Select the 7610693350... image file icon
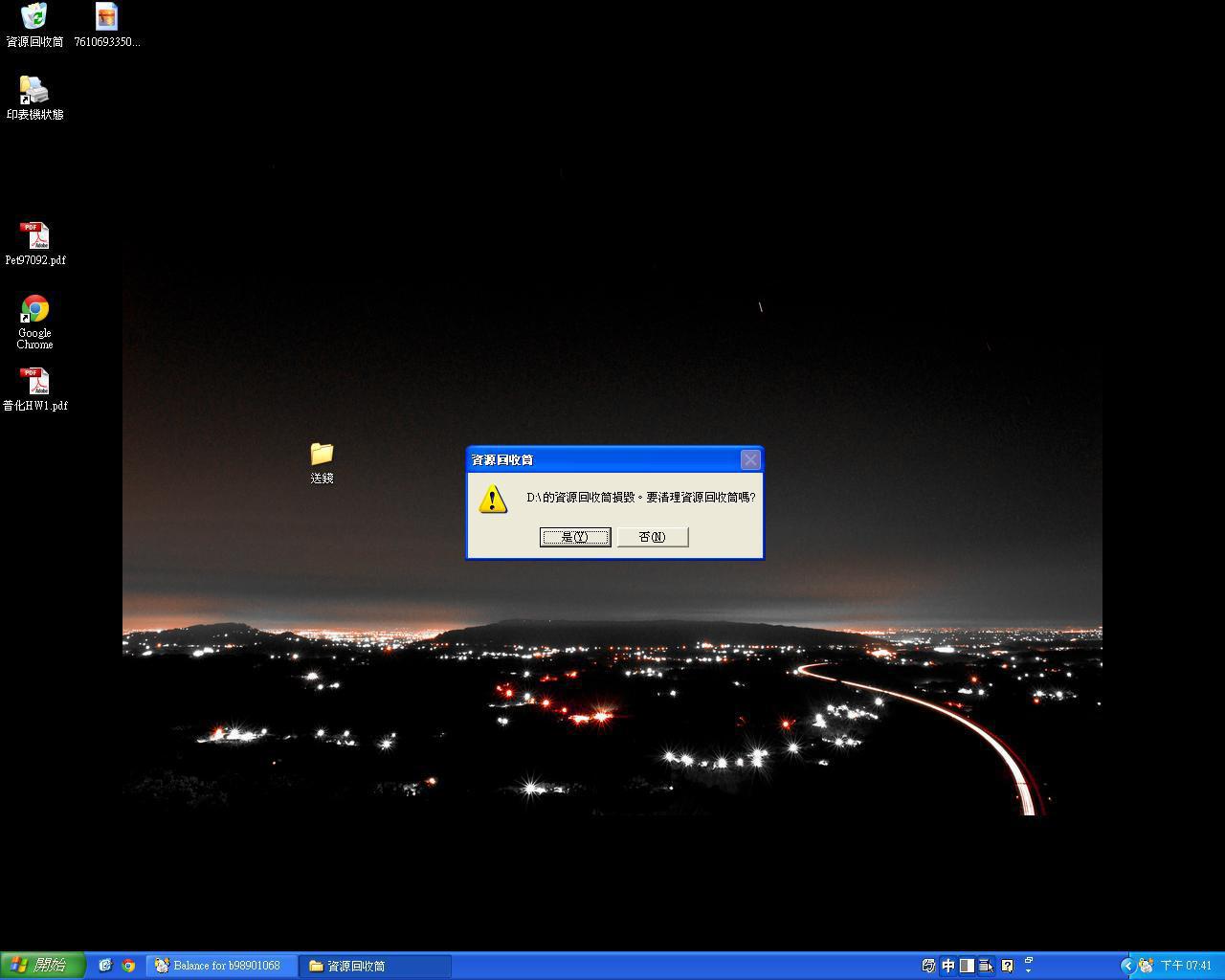 106,26
